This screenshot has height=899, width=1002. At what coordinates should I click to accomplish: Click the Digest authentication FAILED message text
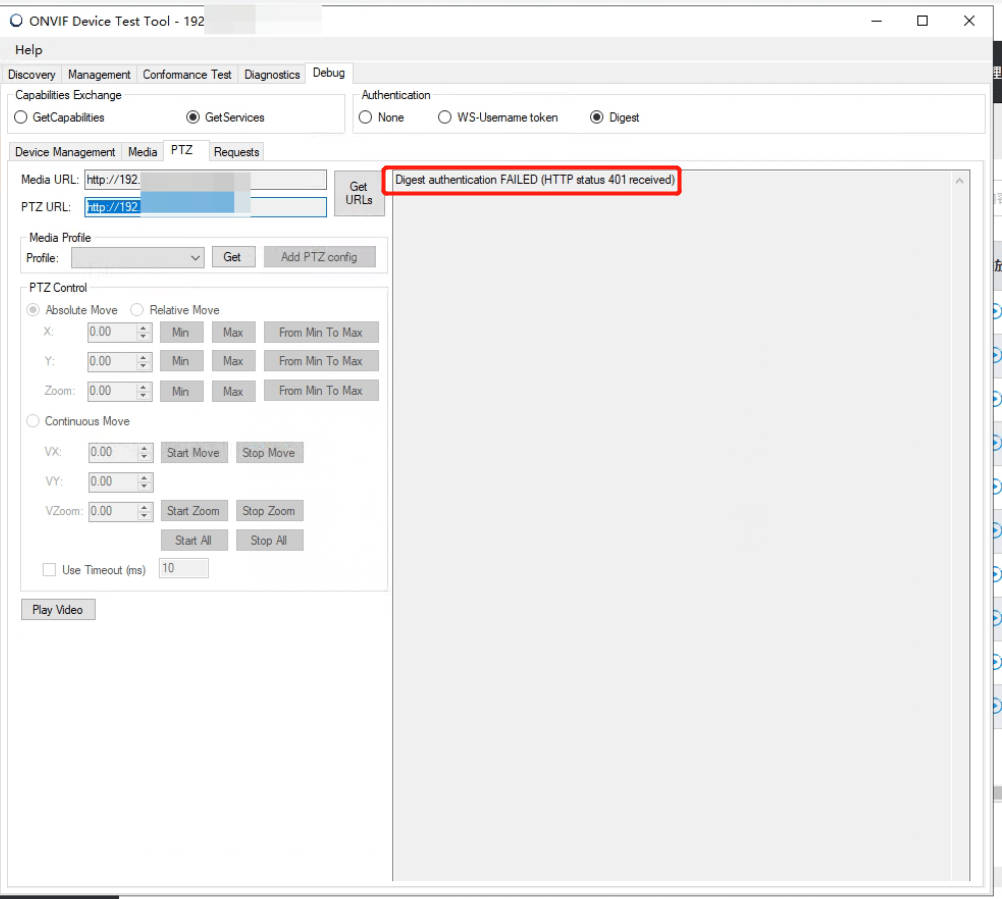(535, 180)
